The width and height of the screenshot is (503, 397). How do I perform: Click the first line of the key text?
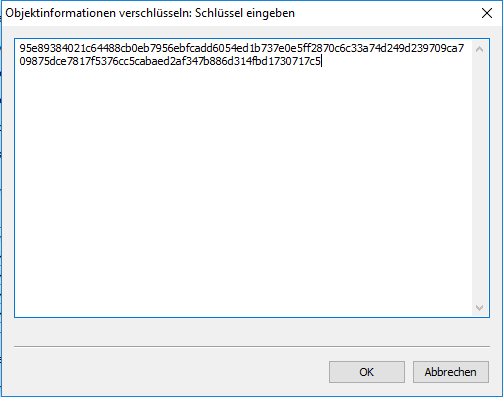tap(242, 48)
